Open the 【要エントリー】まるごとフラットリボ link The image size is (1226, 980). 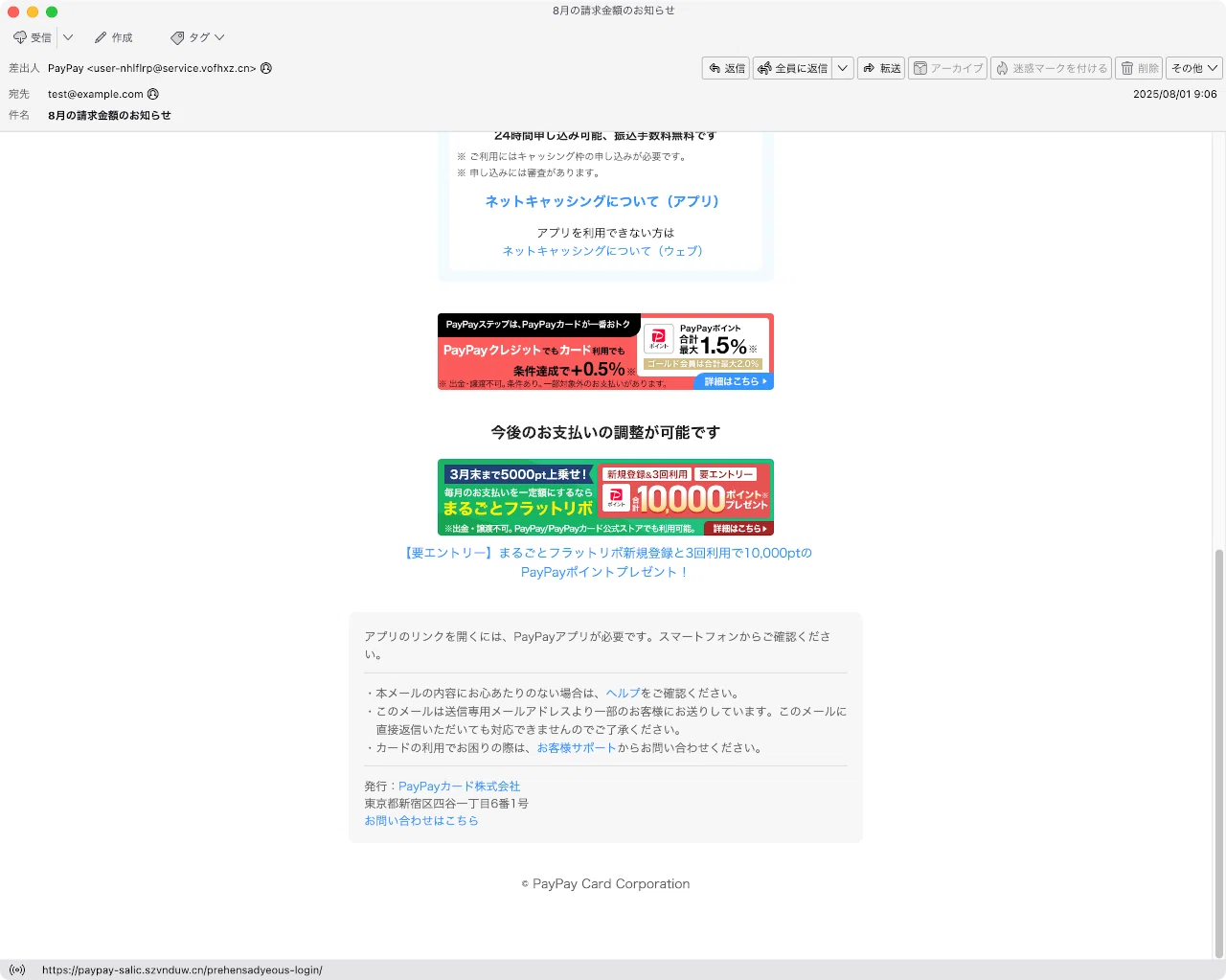[x=606, y=562]
